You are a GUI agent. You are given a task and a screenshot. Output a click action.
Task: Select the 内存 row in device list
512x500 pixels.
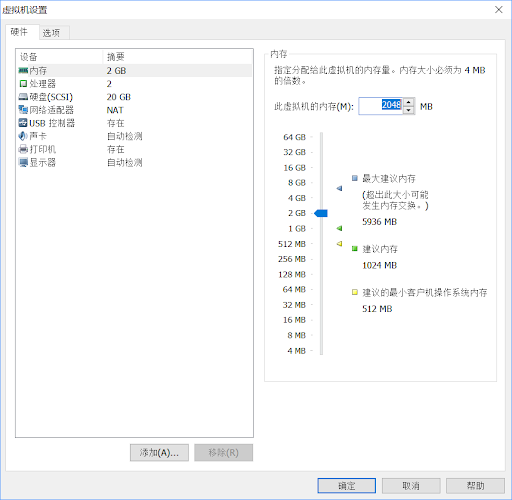135,70
